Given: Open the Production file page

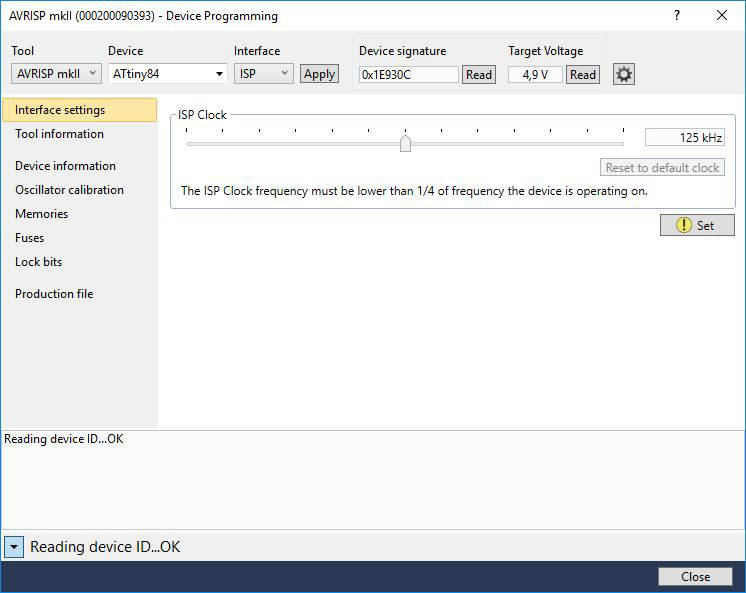Looking at the screenshot, I should tap(54, 294).
